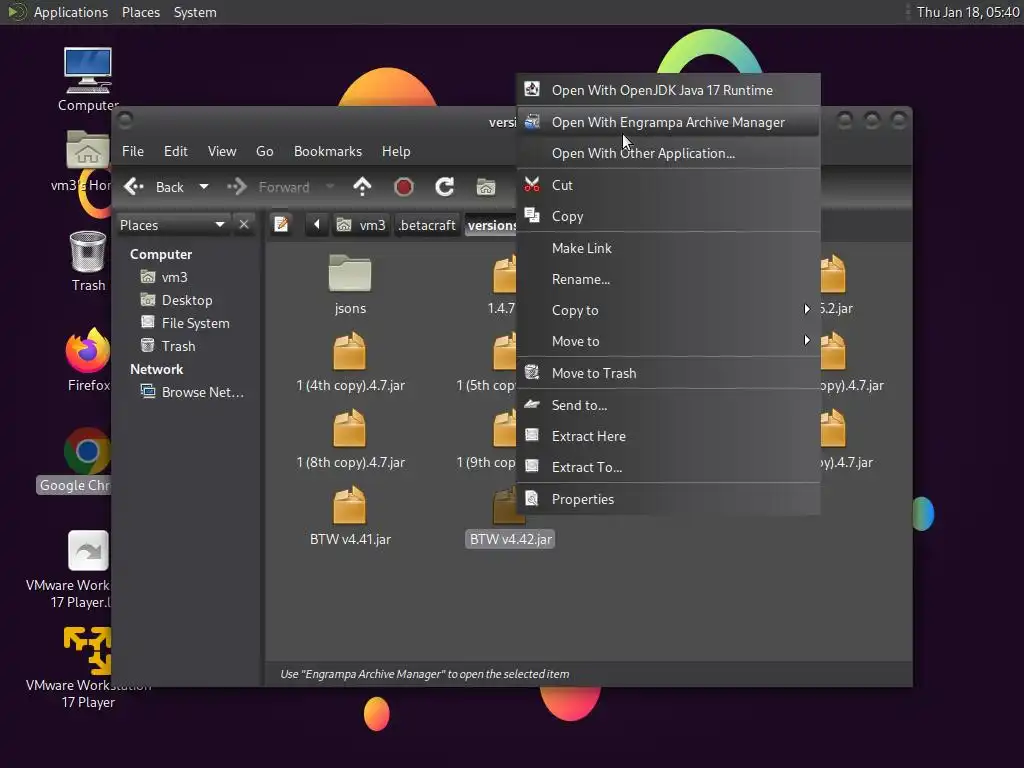Click the versions path breadcrumb
1024x768 pixels.
491,225
